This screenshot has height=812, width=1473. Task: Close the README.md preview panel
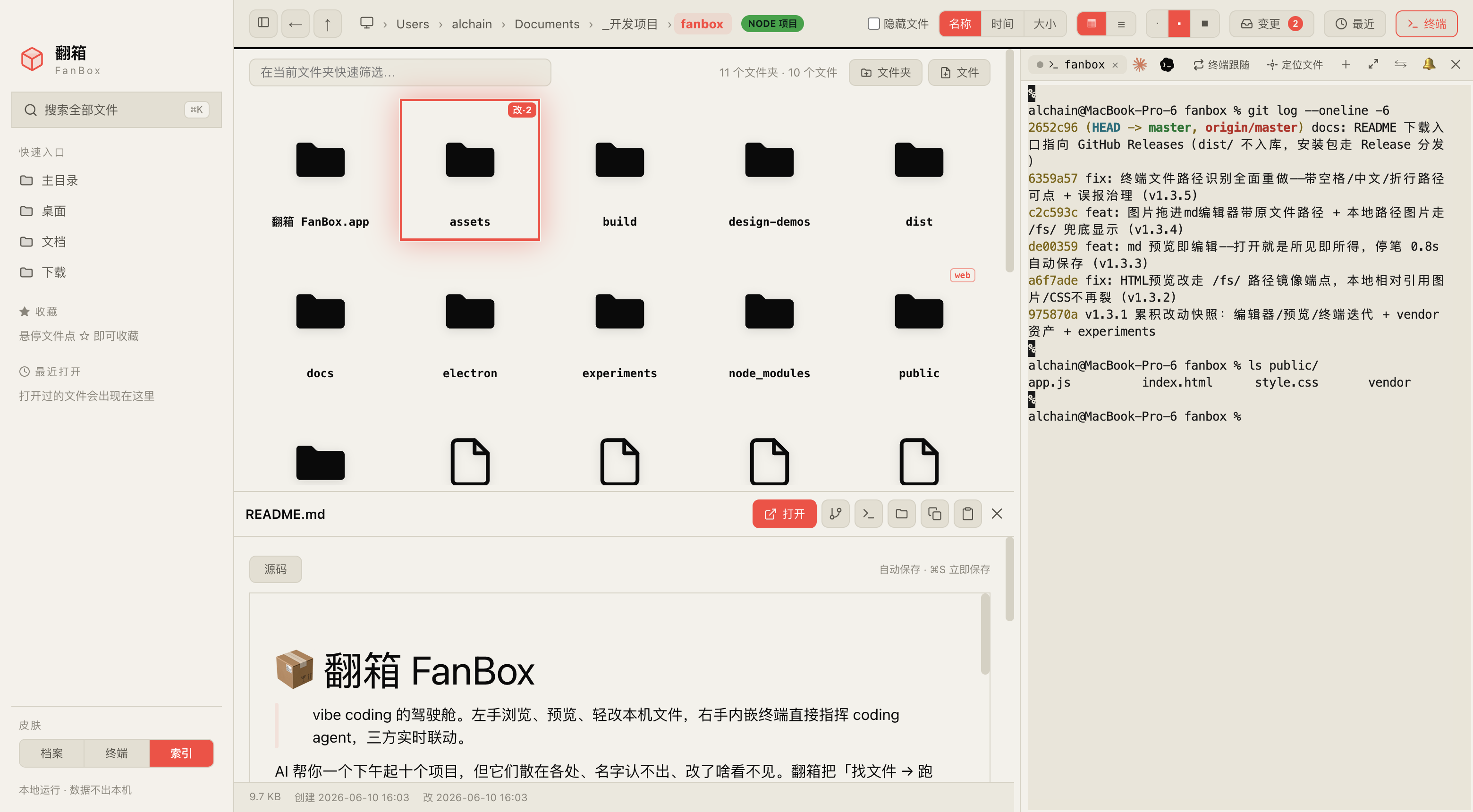click(x=997, y=514)
